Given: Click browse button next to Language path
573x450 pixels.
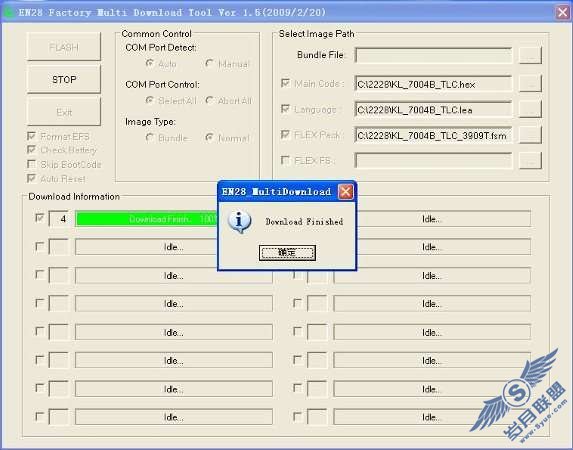Looking at the screenshot, I should 530,109.
